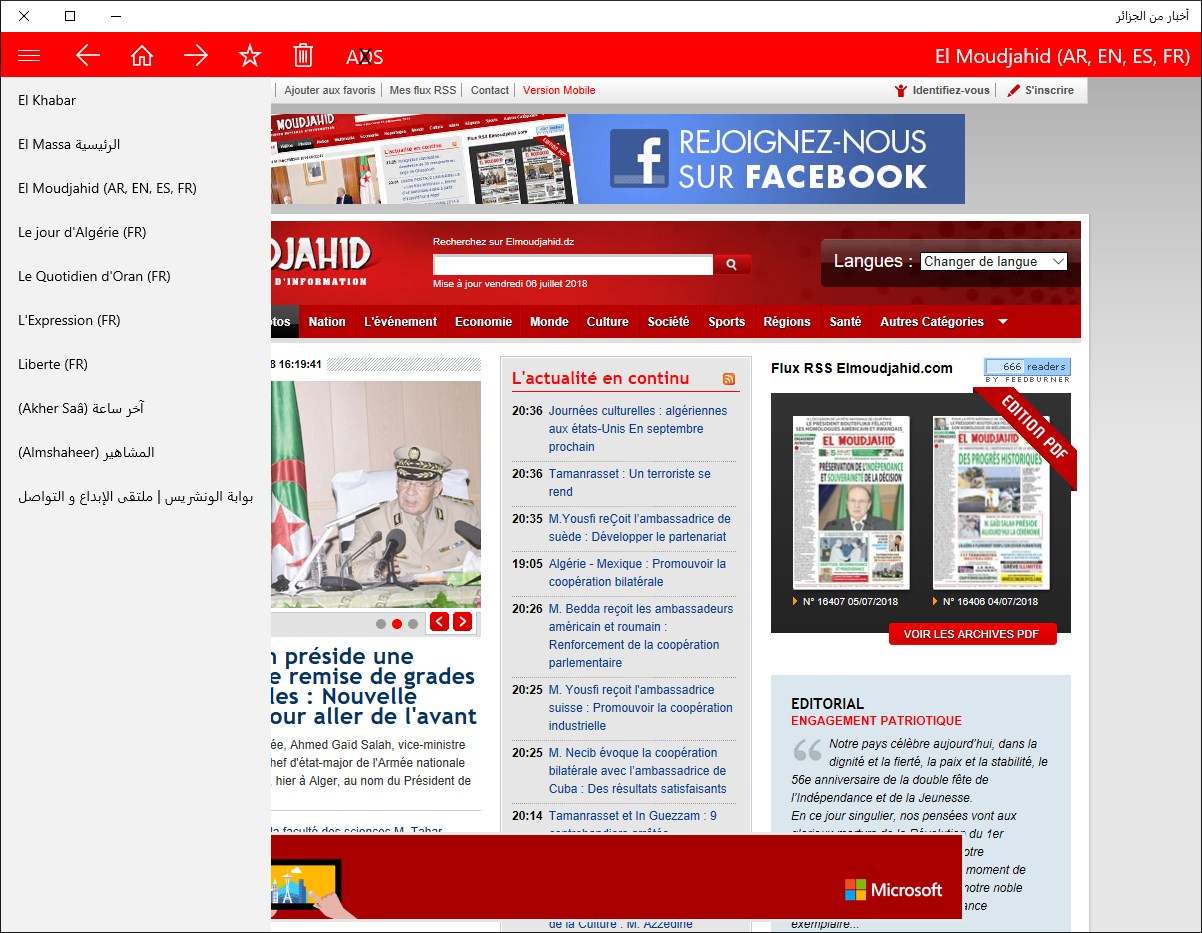The width and height of the screenshot is (1202, 933).
Task: Select Liberte (FR) in sidebar
Action: (x=135, y=364)
